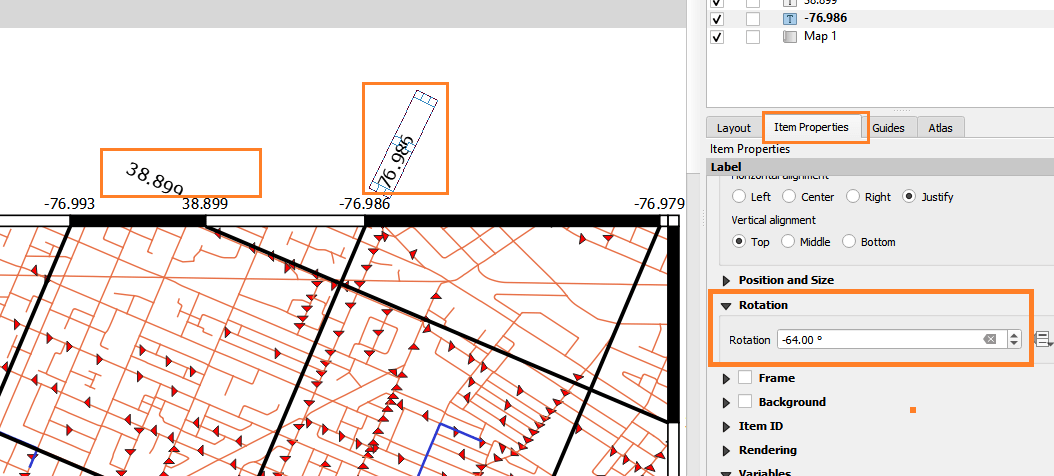Image resolution: width=1054 pixels, height=476 pixels.
Task: Choose Left horizontal alignment
Action: pyautogui.click(x=739, y=197)
